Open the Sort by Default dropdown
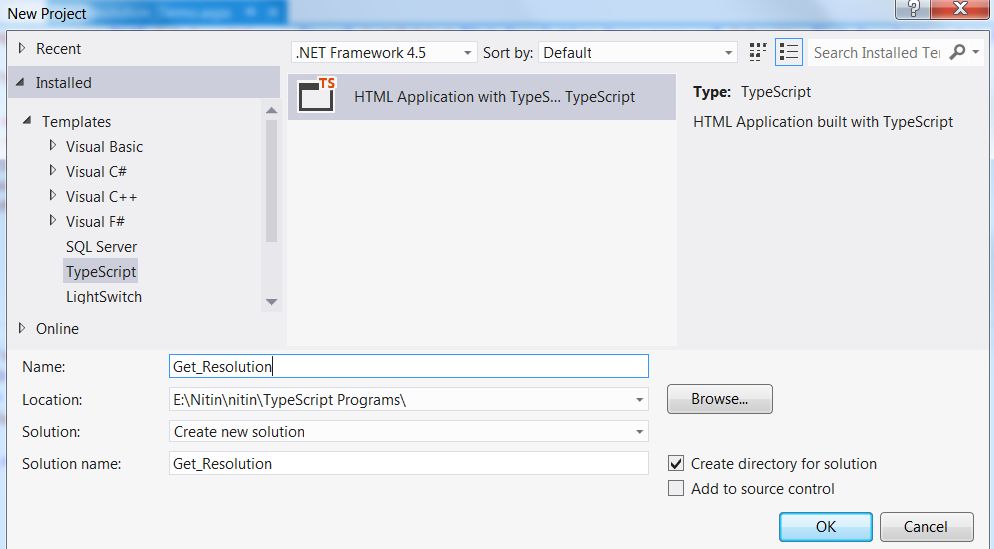The width and height of the screenshot is (994, 549). point(638,53)
